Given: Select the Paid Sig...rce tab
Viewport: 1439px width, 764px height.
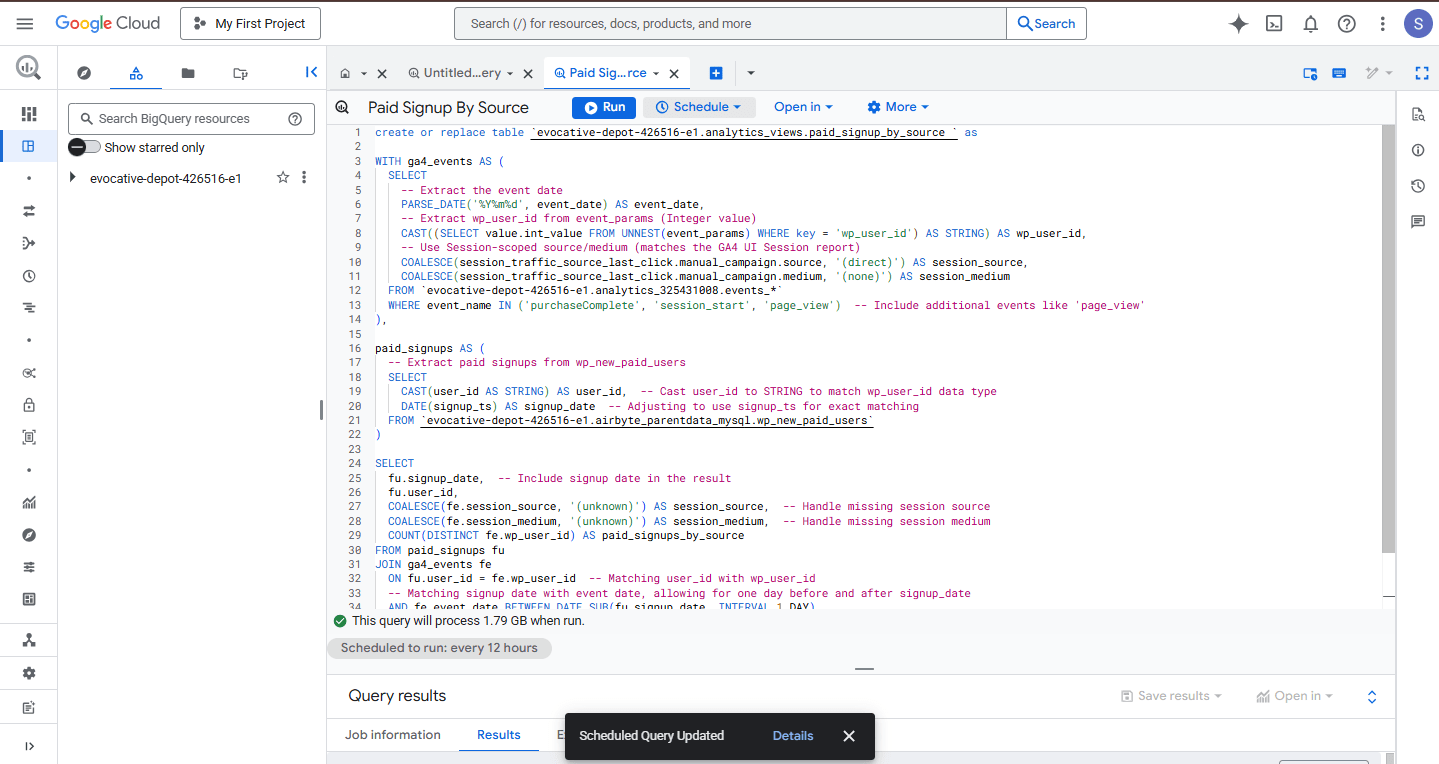Looking at the screenshot, I should (x=600, y=73).
